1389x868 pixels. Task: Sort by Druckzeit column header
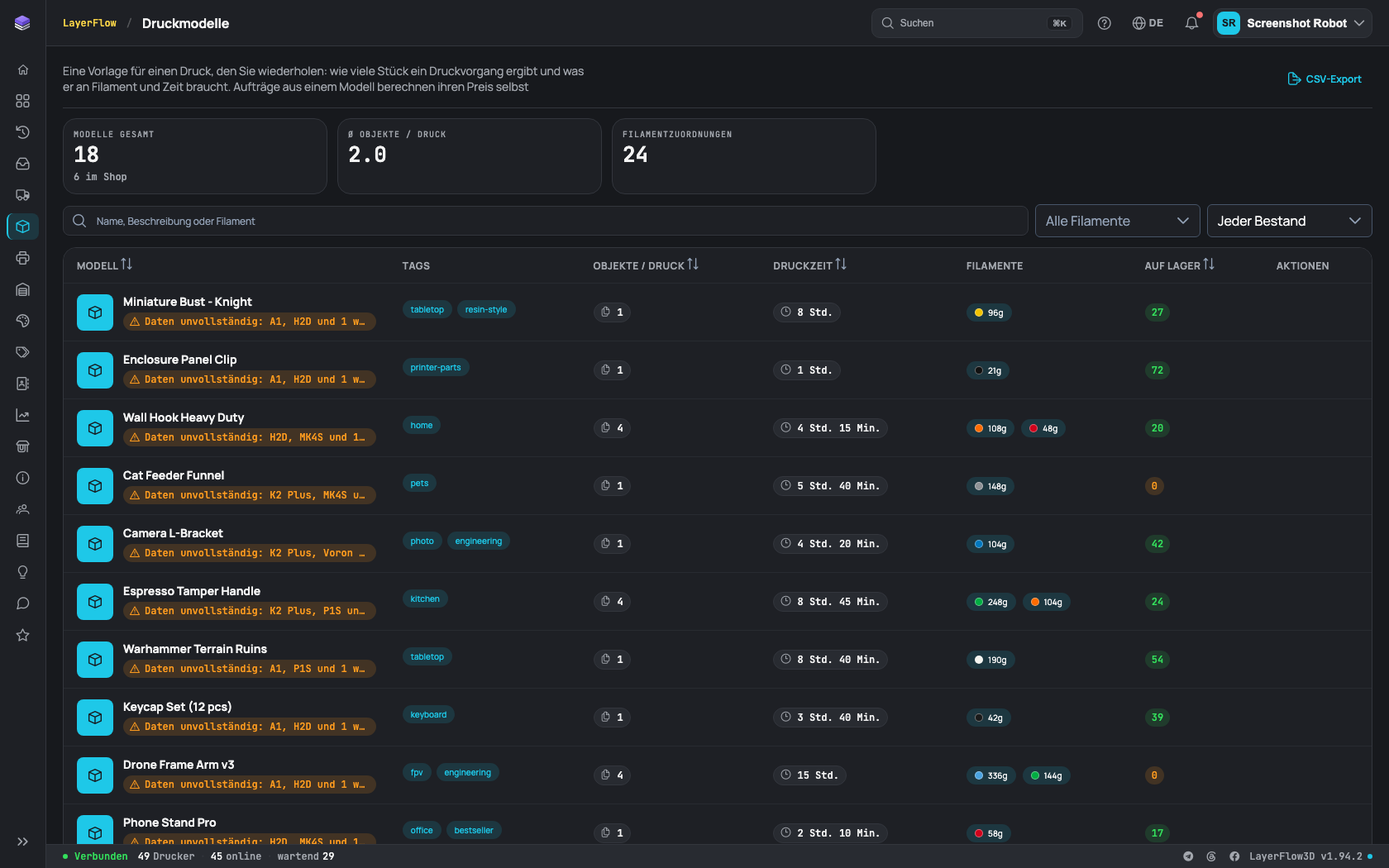[x=809, y=265]
